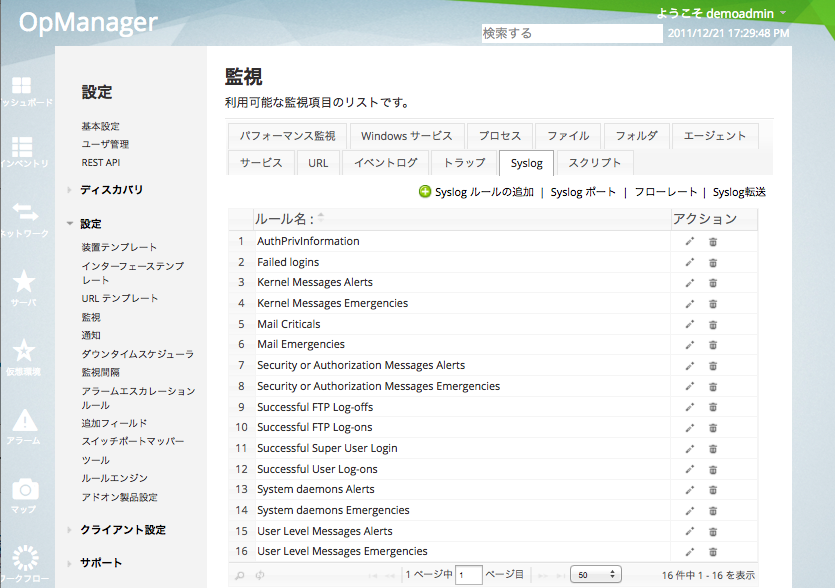Screen dimensions: 835x588
Task: Edit the Failed logins rule with pencil icon
Action: click(689, 262)
